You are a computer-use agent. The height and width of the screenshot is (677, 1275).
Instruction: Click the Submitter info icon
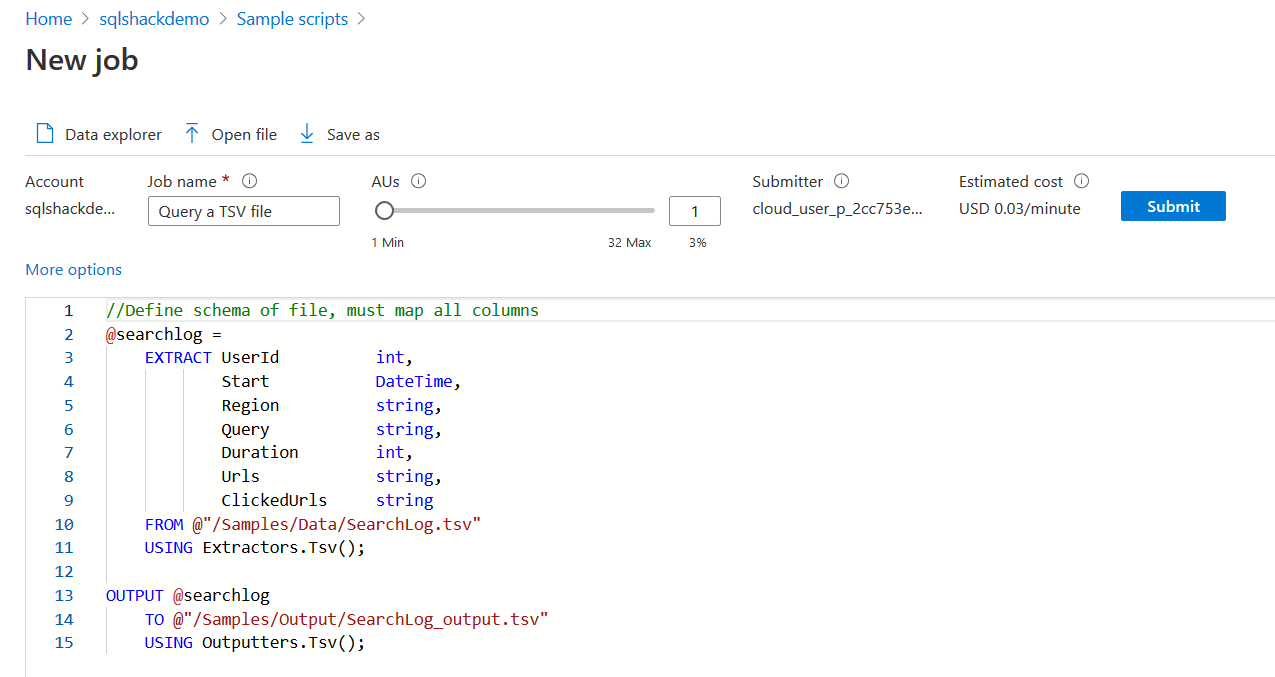pyautogui.click(x=842, y=181)
